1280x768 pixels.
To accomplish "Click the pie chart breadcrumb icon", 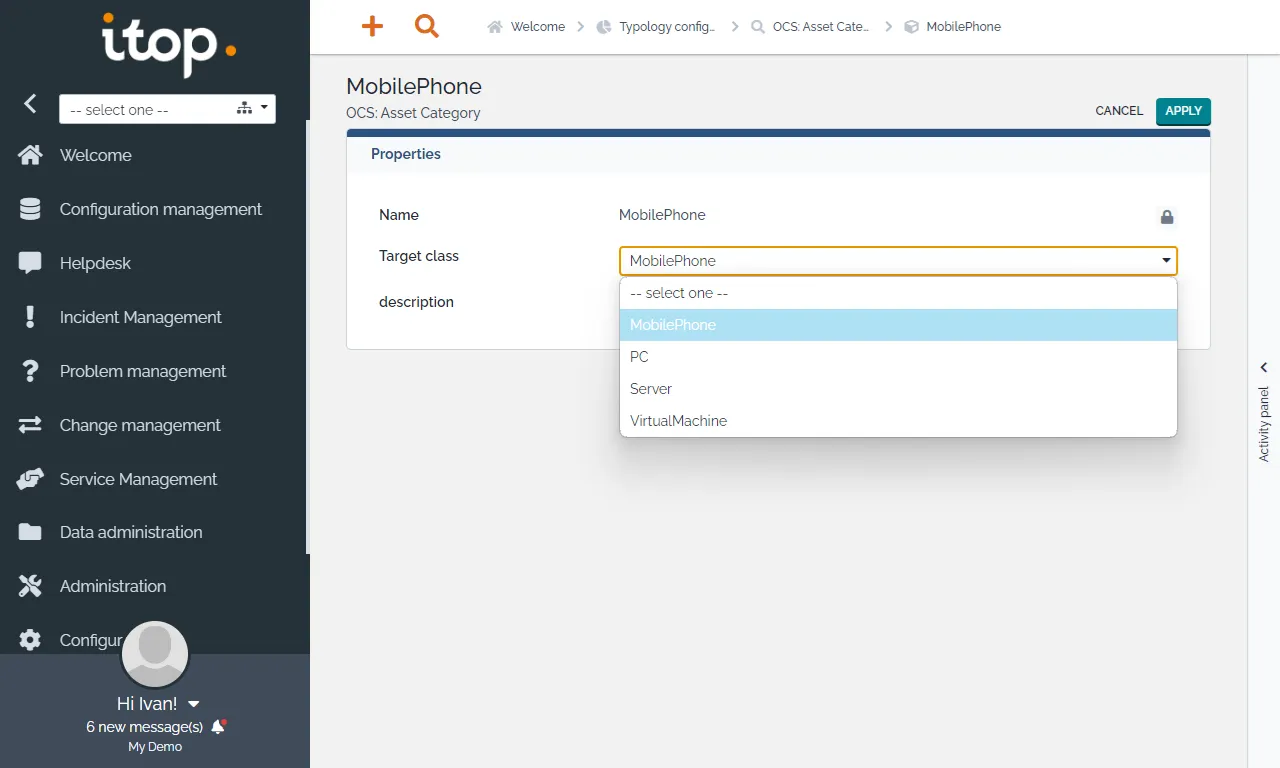I will pos(603,27).
